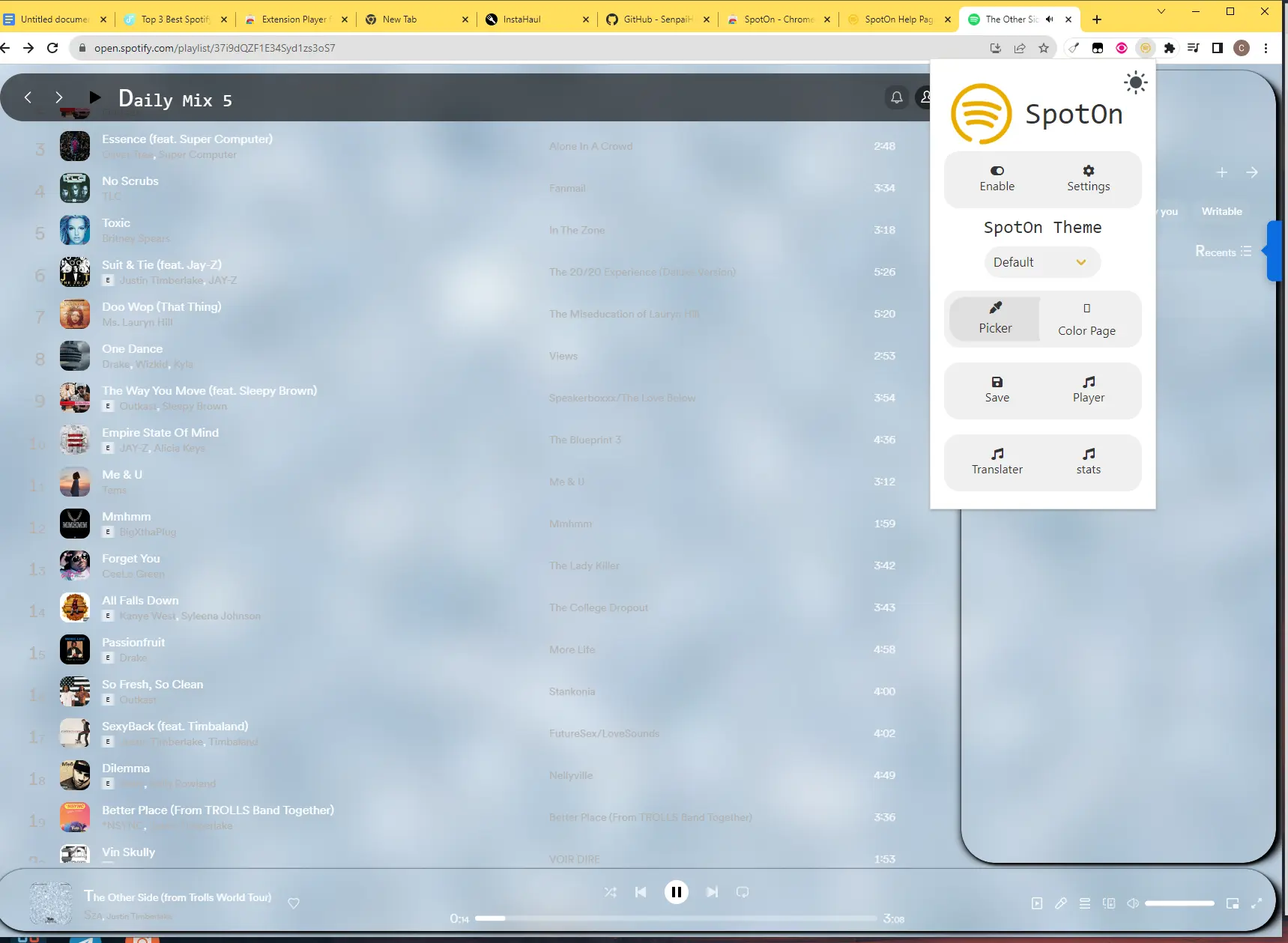This screenshot has height=943, width=1288.
Task: Open the album The Blueprint 3
Action: pyautogui.click(x=584, y=440)
